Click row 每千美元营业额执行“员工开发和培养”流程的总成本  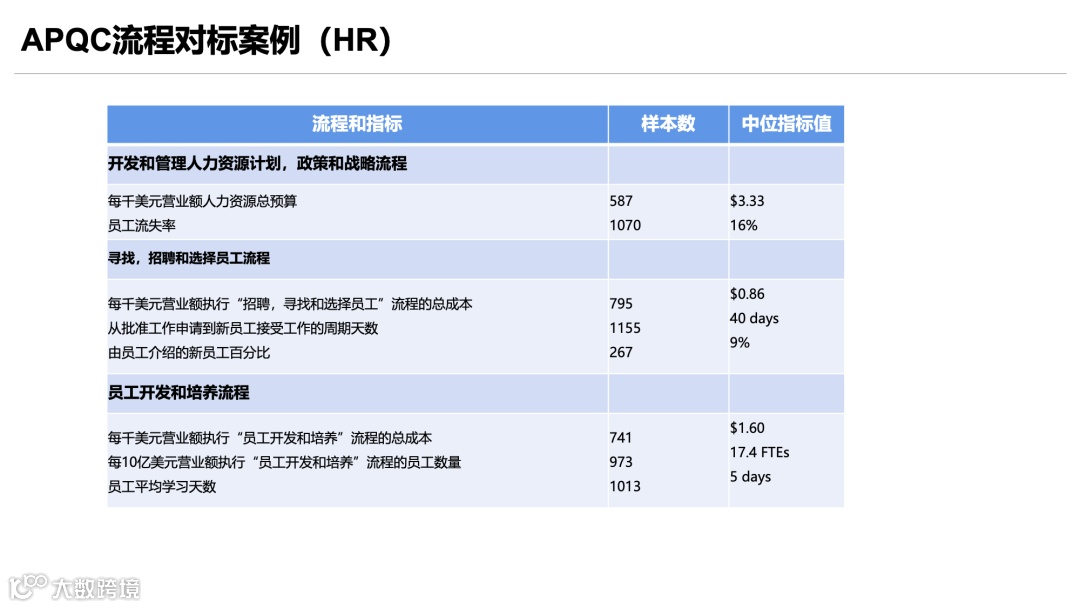click(270, 438)
